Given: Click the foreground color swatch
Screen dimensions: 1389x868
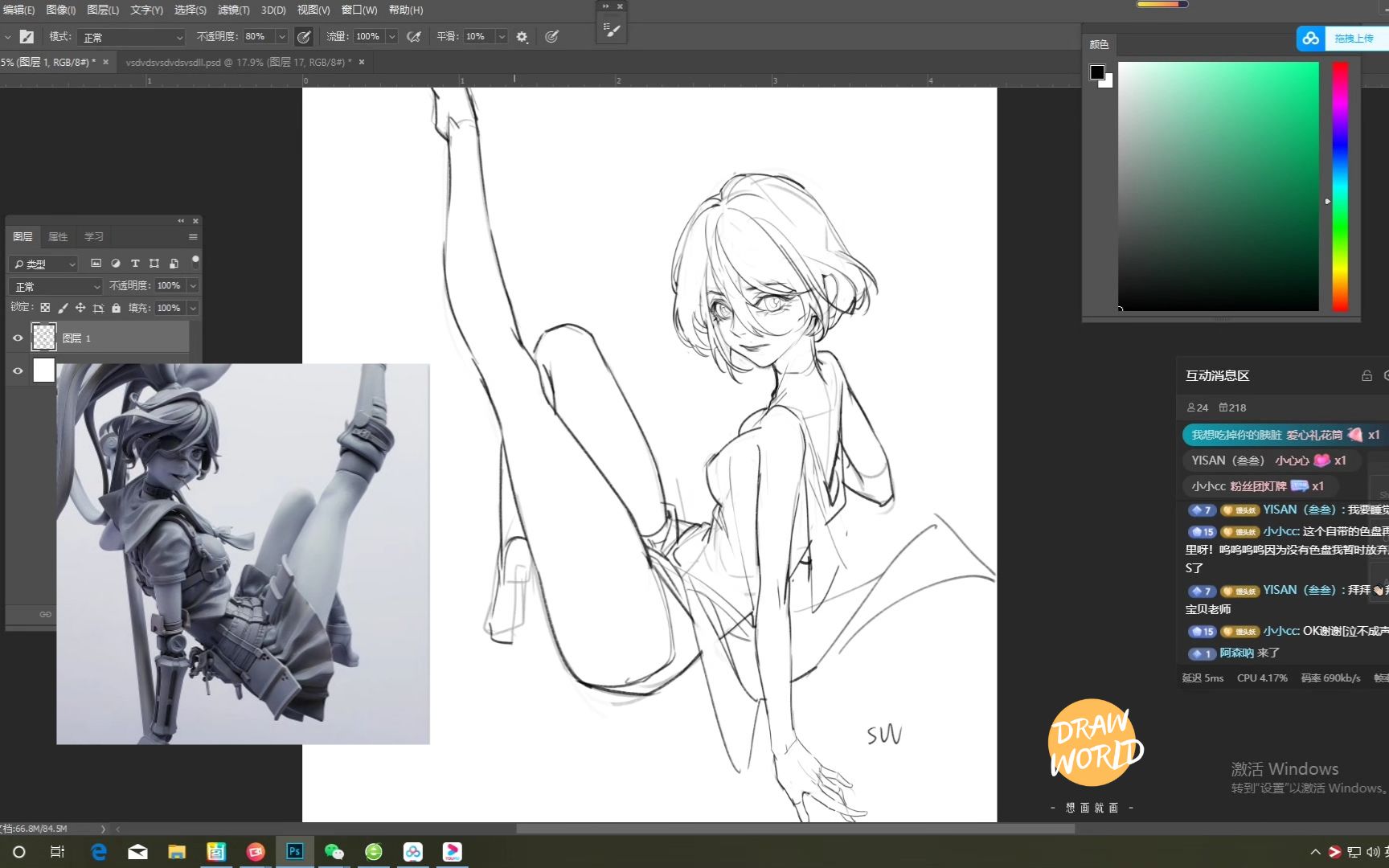Looking at the screenshot, I should (1097, 72).
